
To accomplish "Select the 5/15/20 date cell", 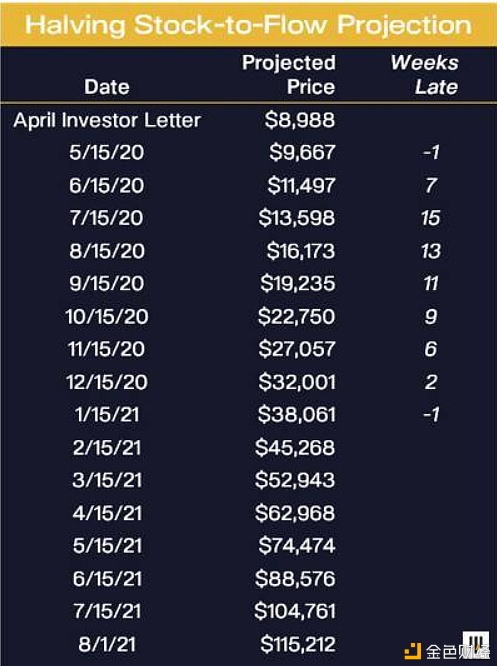I will coord(107,152).
